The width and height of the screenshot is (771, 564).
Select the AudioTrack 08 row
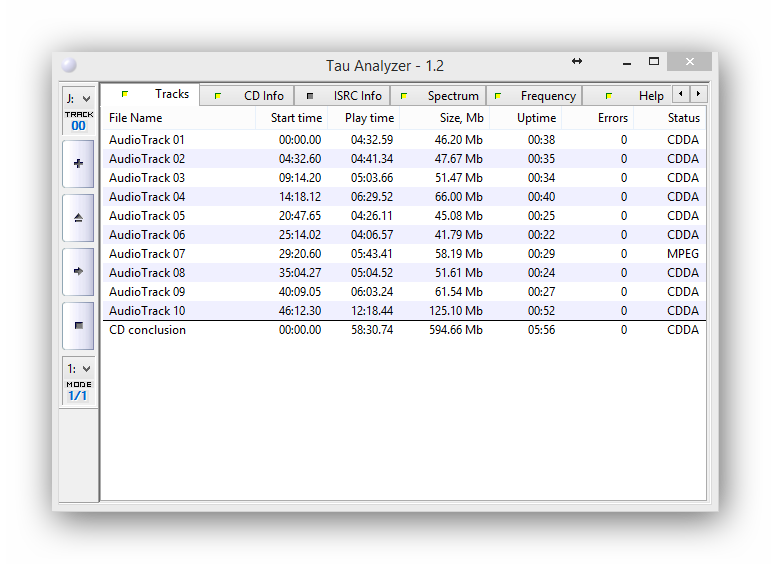[404, 273]
